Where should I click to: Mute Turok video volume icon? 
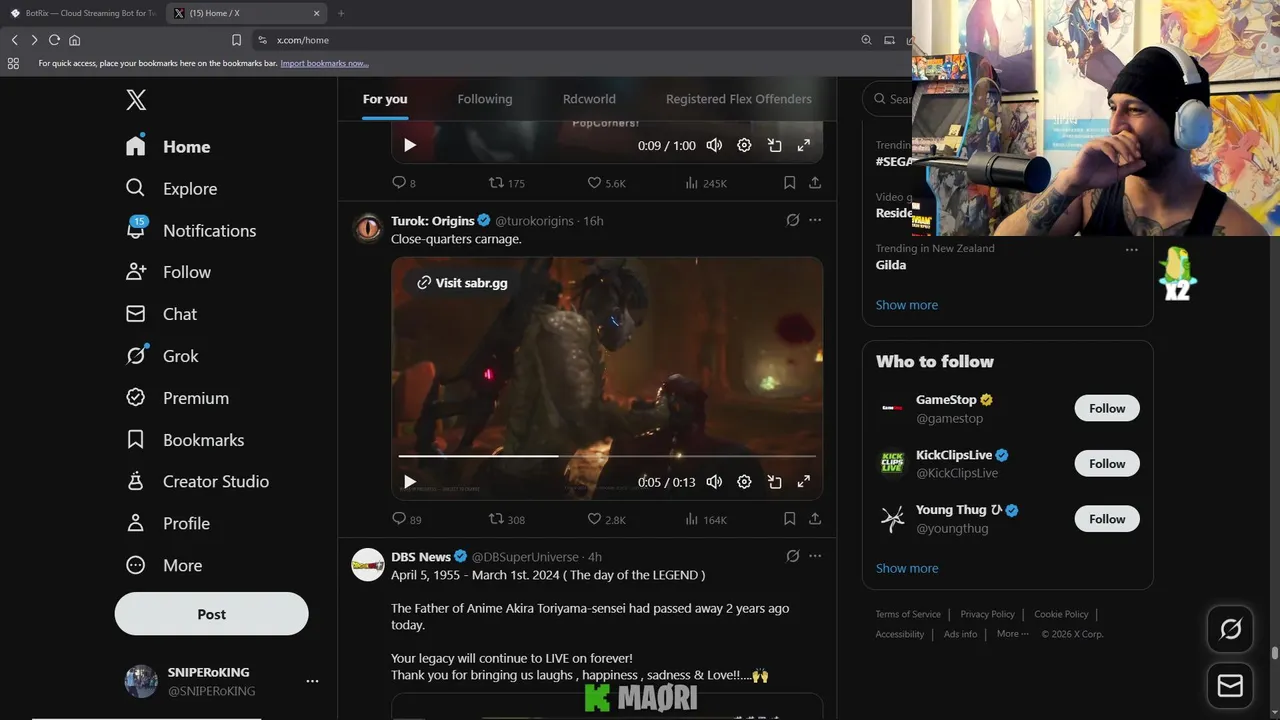pos(714,482)
